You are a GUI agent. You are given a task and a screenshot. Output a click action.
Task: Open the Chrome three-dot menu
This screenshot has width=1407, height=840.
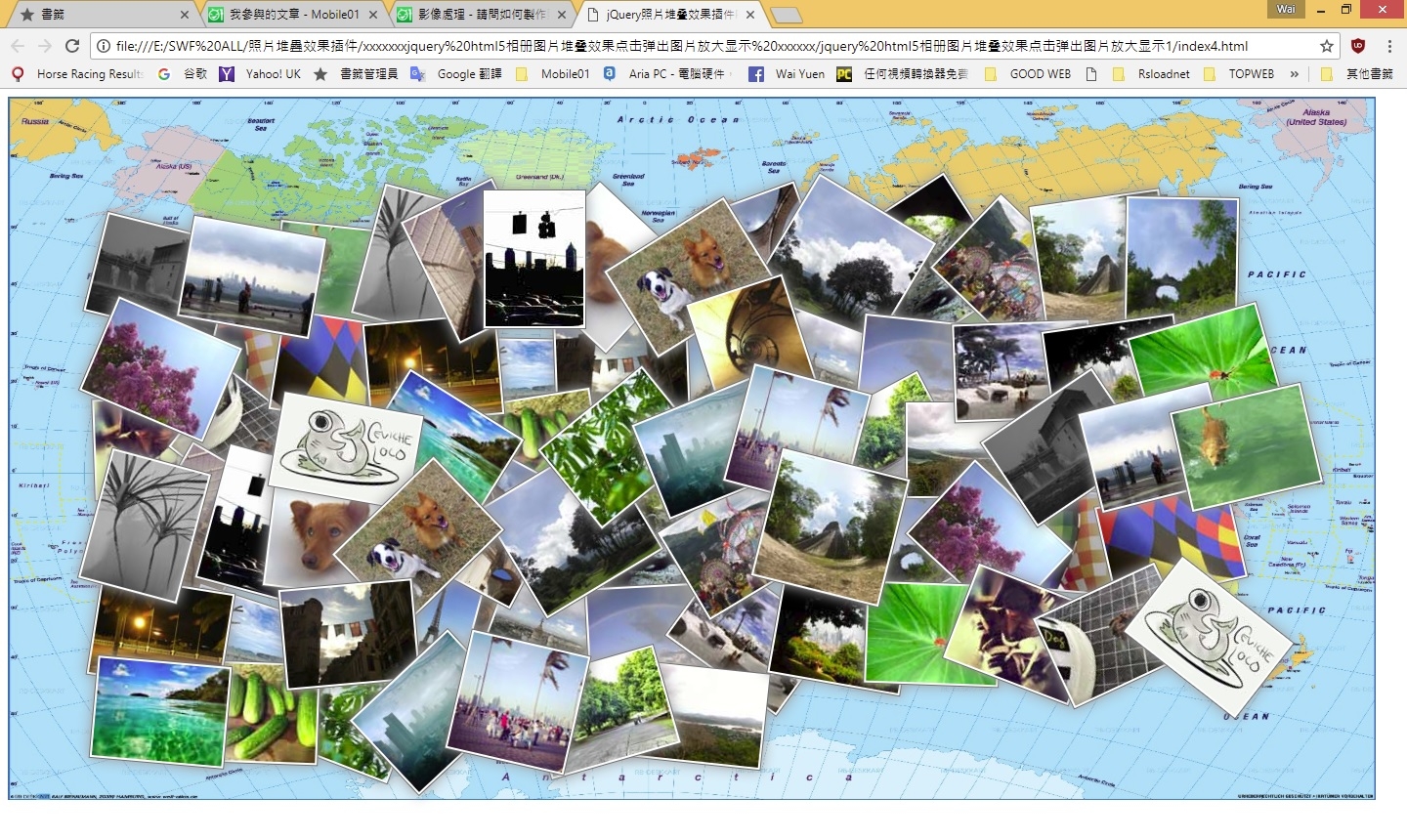[x=1389, y=46]
